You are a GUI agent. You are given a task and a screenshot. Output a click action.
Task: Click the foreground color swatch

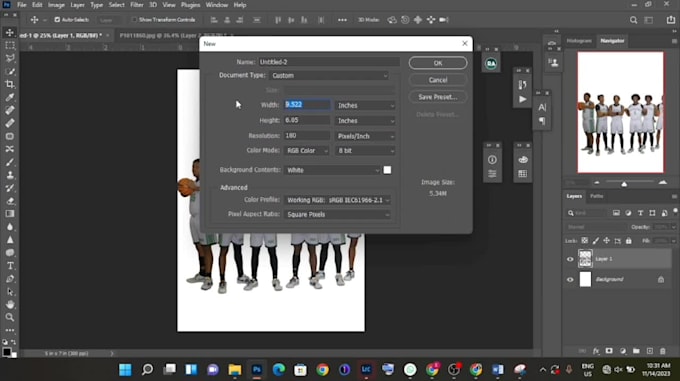click(x=7, y=352)
